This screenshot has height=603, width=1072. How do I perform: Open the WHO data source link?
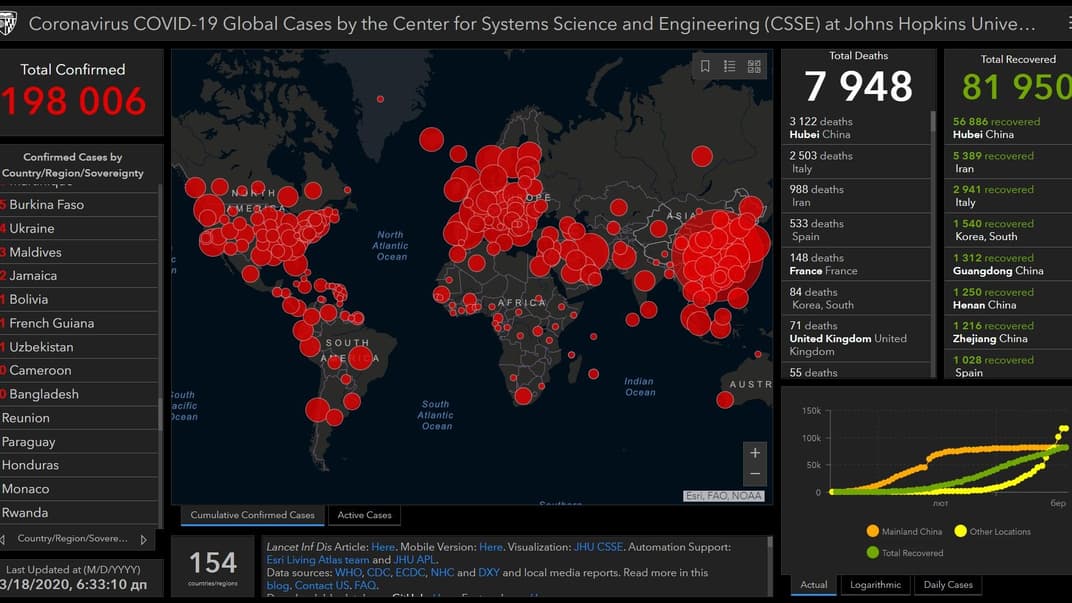pyautogui.click(x=348, y=573)
